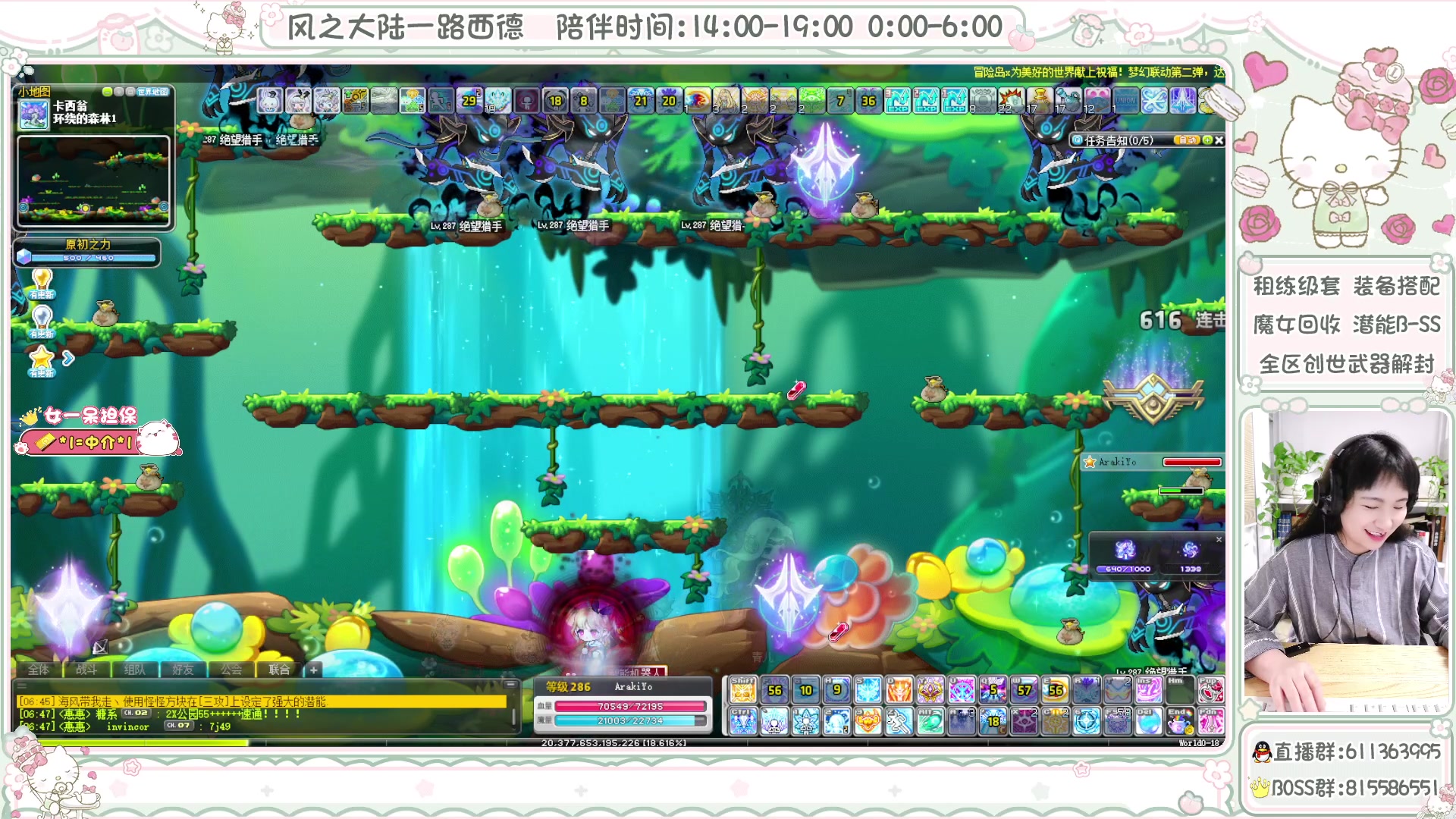Click the 3-key orange winged skill icon
The width and height of the screenshot is (1456, 819).
[x=868, y=721]
